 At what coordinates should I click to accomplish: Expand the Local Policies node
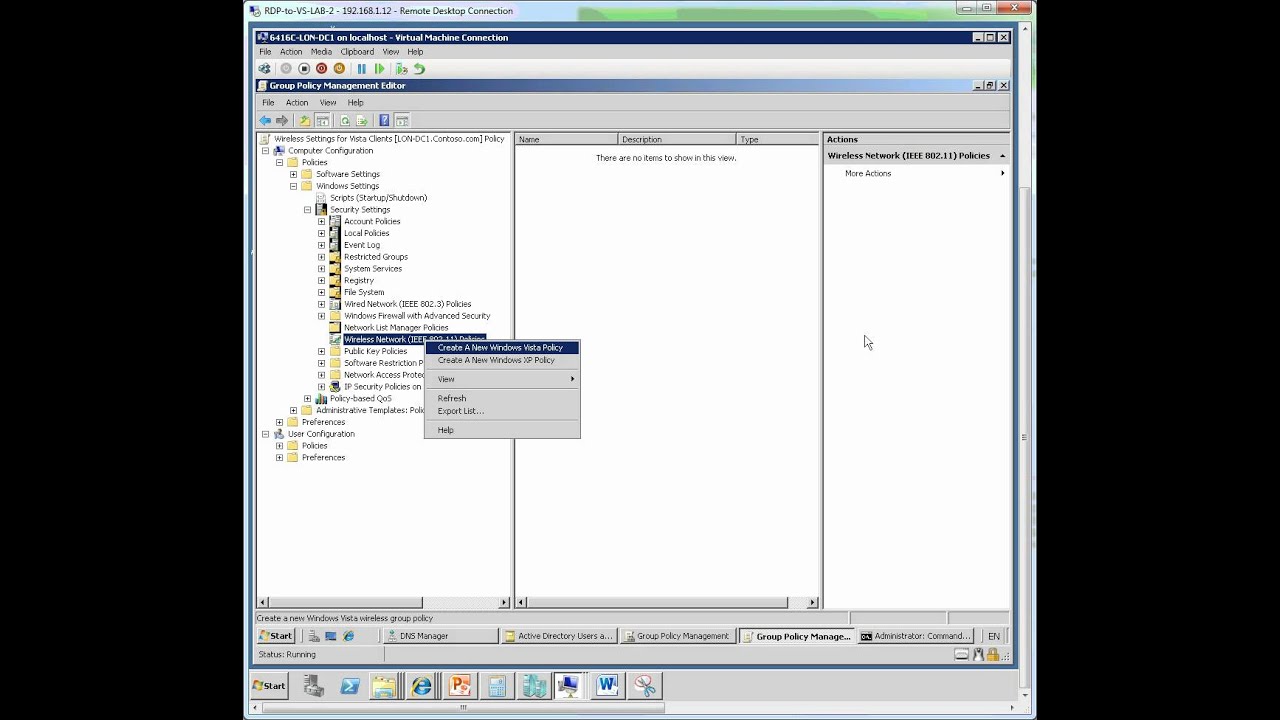(321, 233)
